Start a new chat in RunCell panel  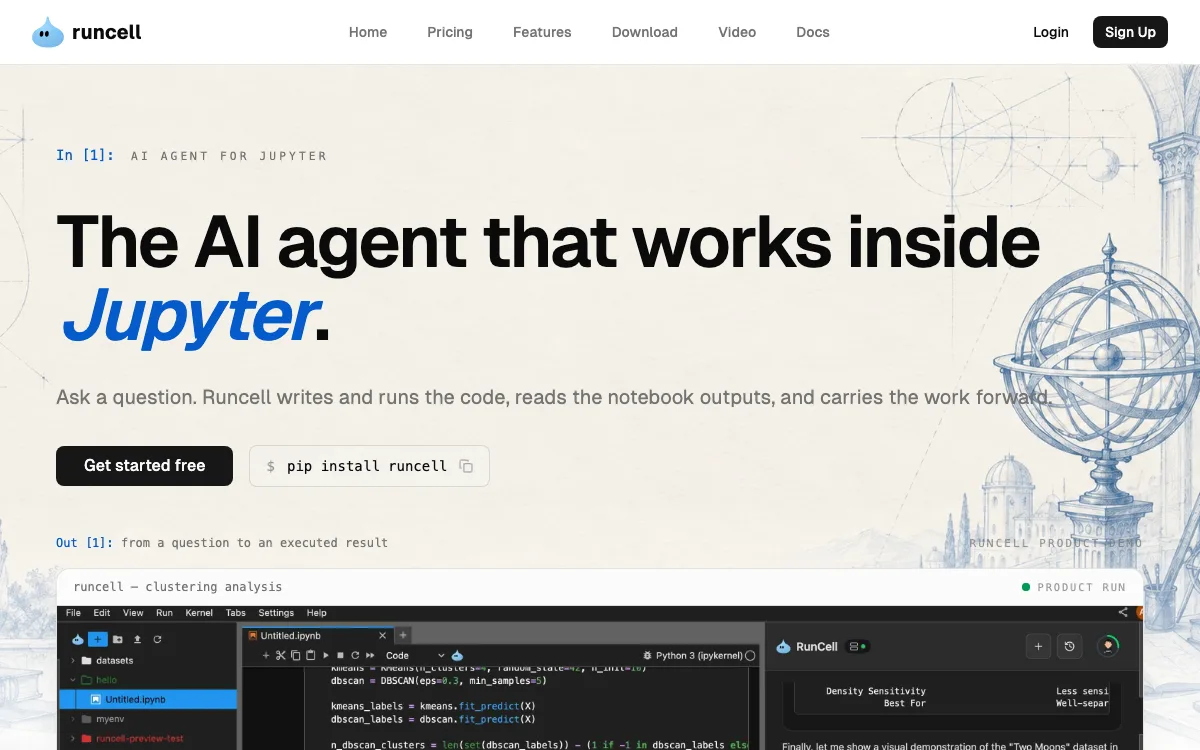[1038, 646]
